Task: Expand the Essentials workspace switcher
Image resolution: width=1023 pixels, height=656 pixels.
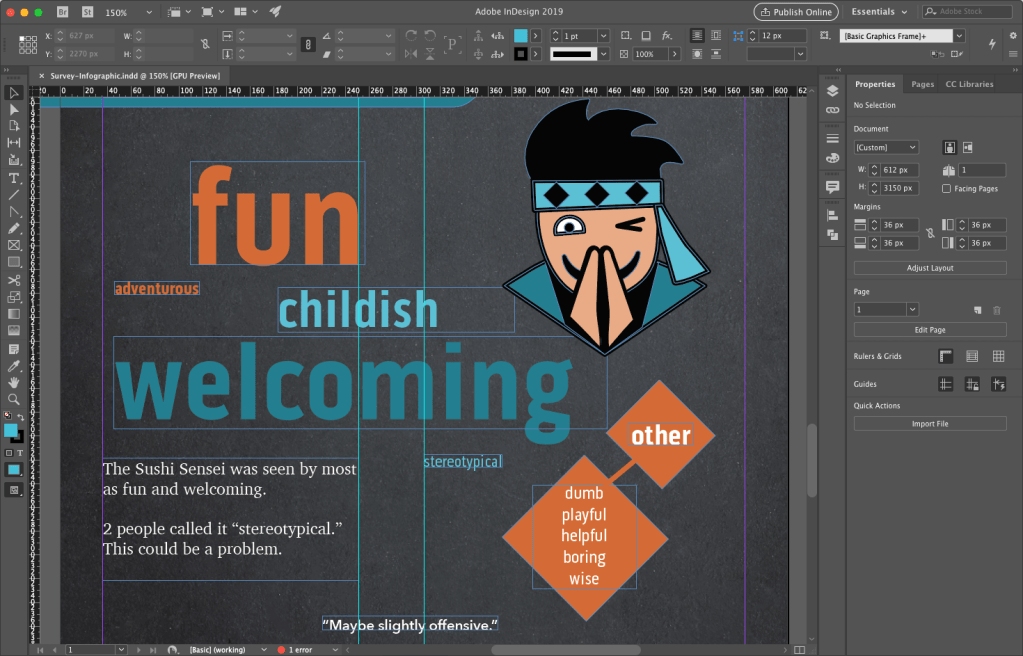Action: [878, 11]
